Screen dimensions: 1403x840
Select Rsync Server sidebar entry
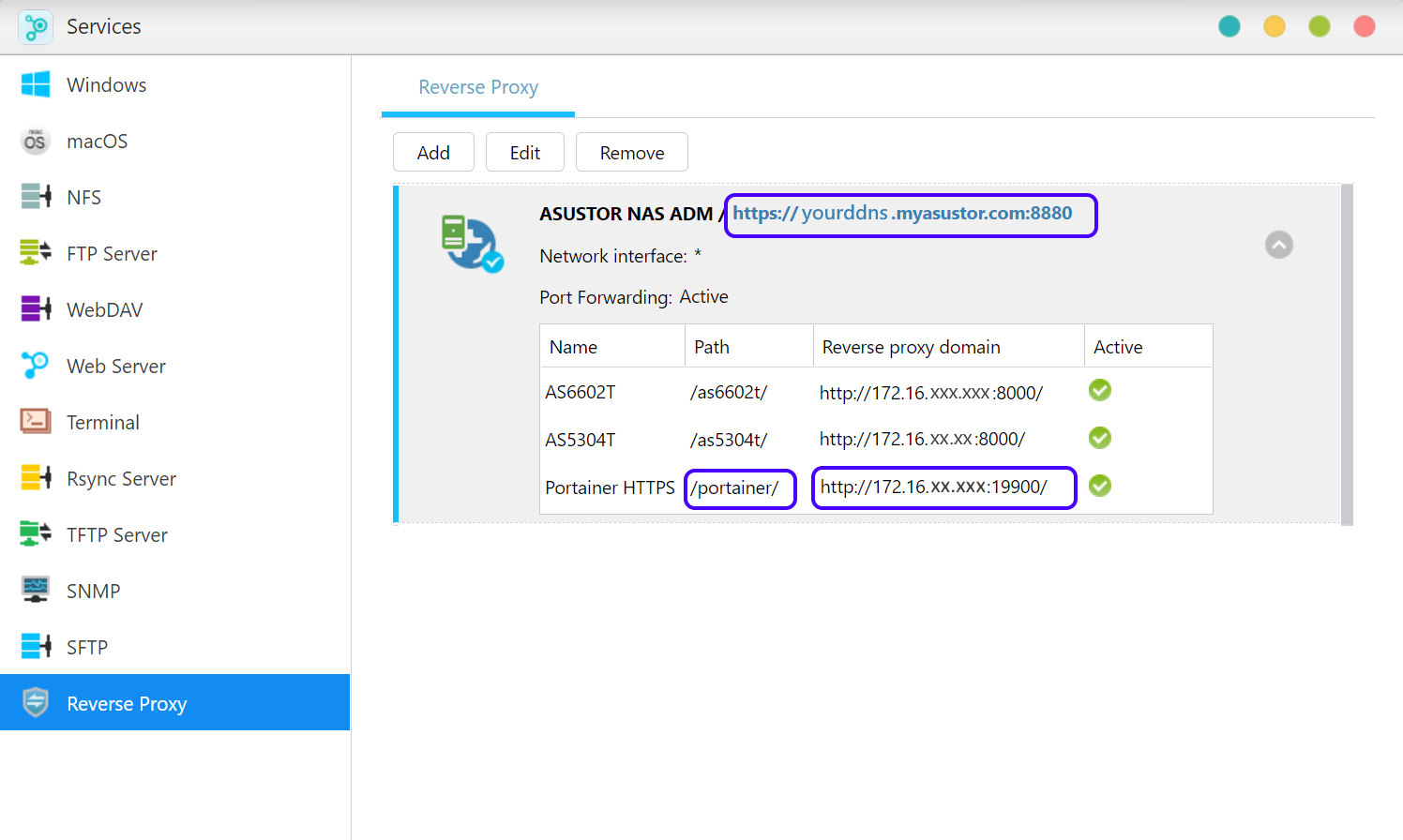click(x=175, y=478)
